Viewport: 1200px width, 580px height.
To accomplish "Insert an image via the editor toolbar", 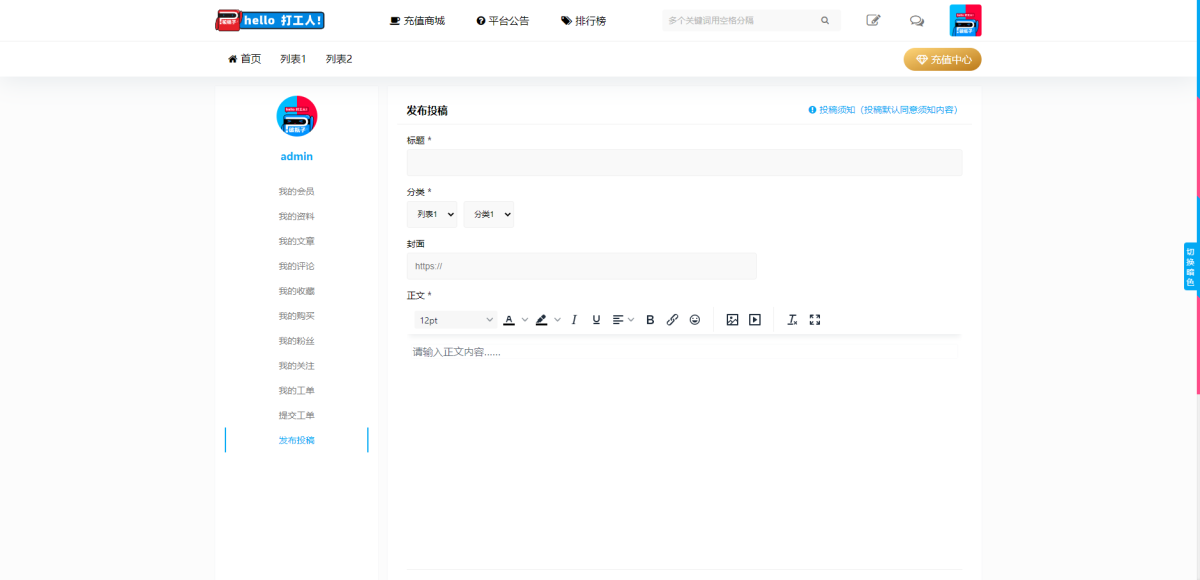I will point(732,320).
